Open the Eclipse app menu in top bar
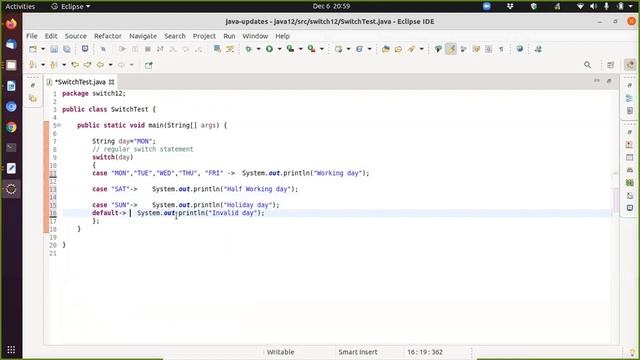Screen dimensions: 640x360 click(x=71, y=7)
